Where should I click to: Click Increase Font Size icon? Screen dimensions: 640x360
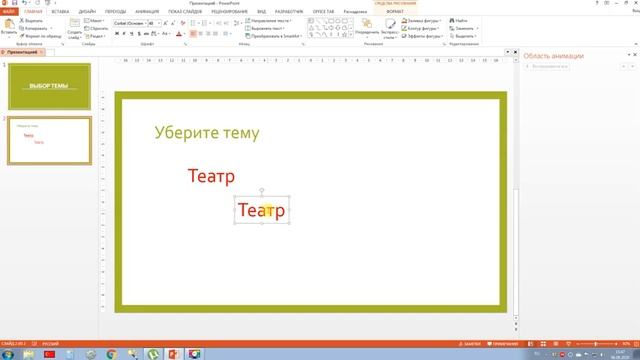[x=166, y=23]
